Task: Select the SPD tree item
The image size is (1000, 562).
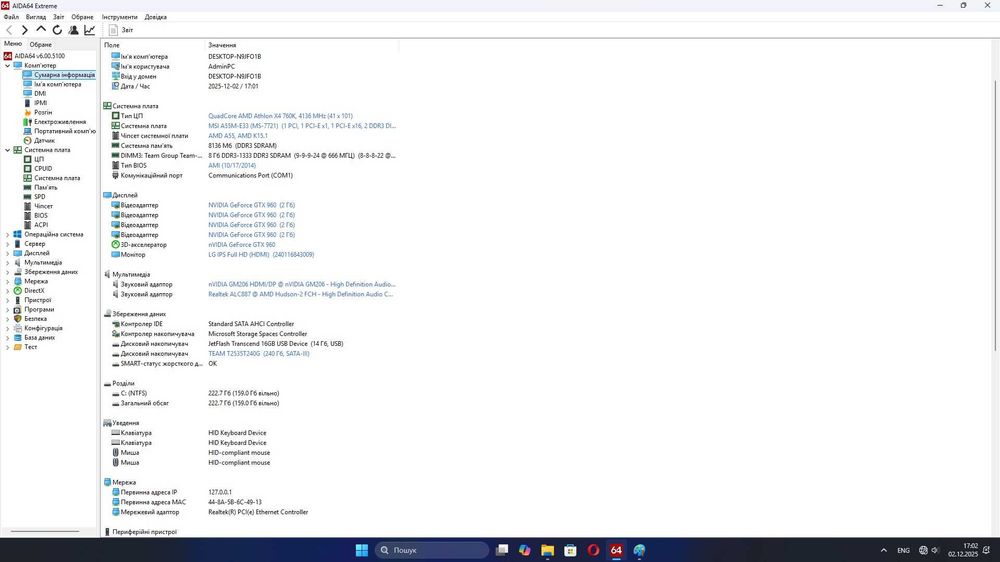Action: point(40,197)
